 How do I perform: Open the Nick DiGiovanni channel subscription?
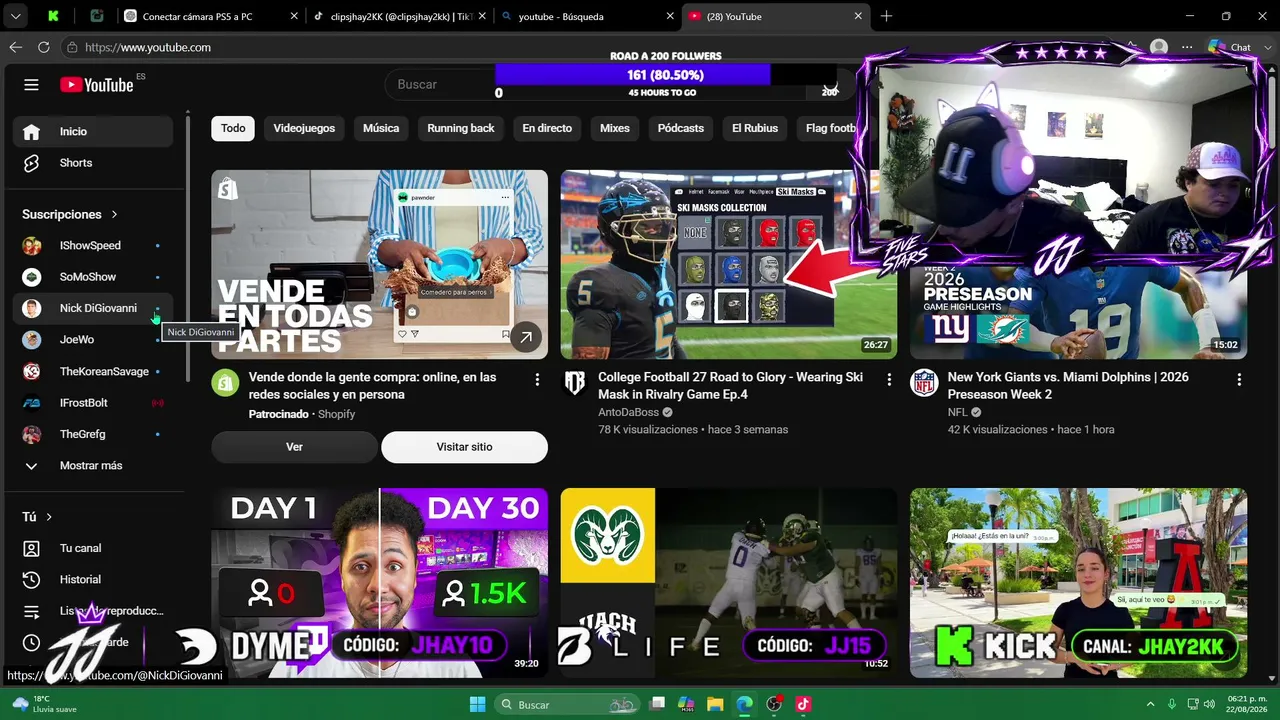tap(93, 308)
